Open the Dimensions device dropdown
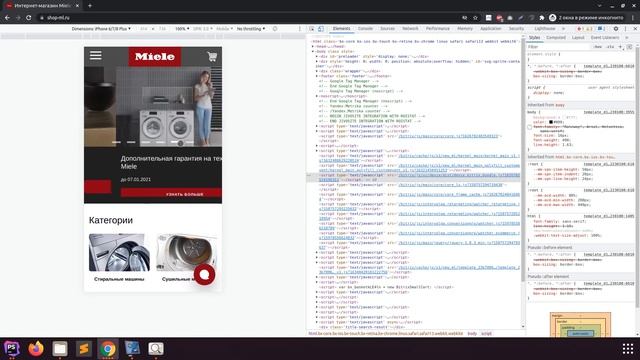 pyautogui.click(x=101, y=29)
